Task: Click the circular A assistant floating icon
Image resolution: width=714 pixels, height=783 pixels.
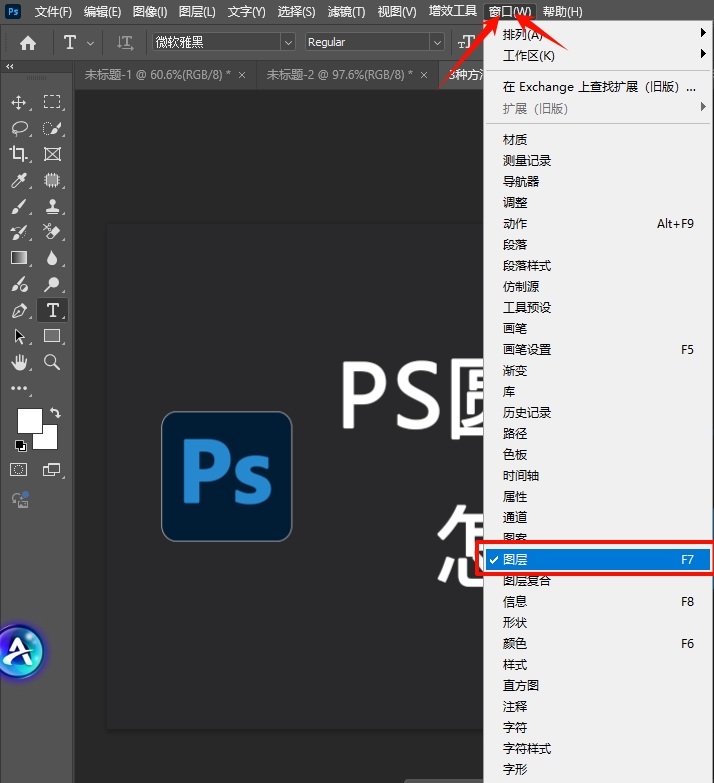Action: [21, 652]
